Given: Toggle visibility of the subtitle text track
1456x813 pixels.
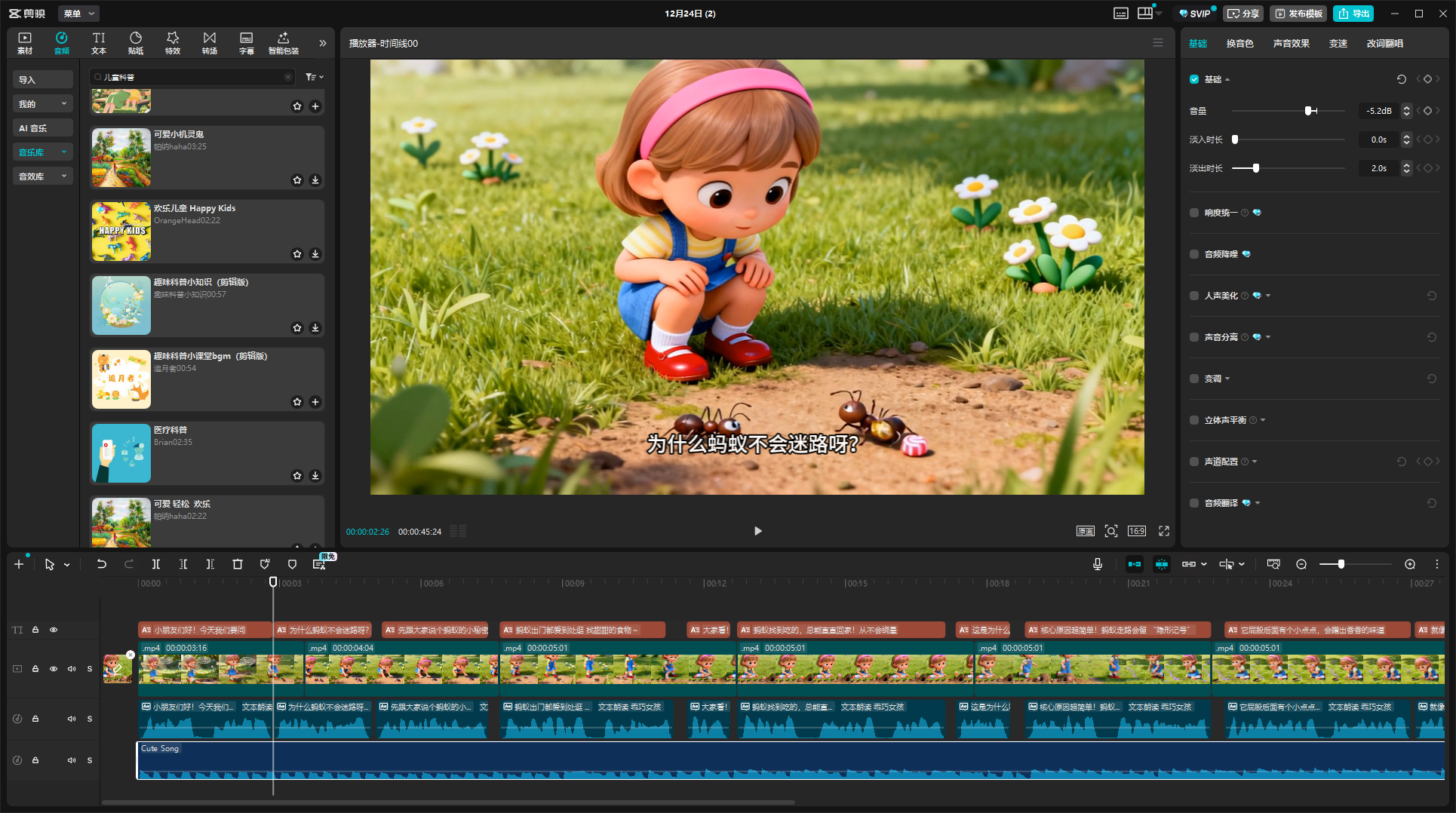Looking at the screenshot, I should coord(54,630).
